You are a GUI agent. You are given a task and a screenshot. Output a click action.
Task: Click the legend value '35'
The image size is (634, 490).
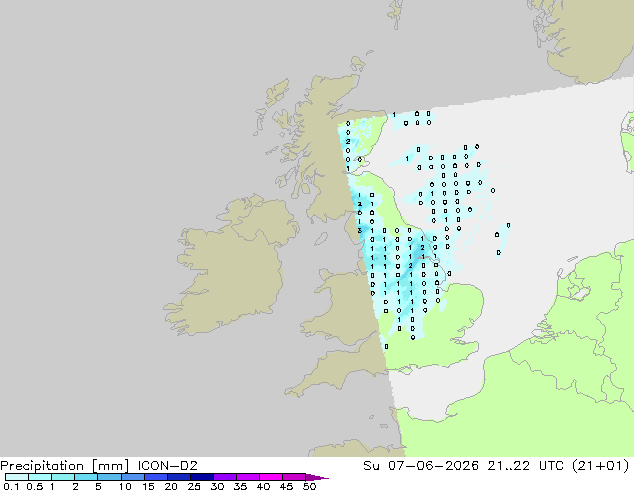click(x=240, y=486)
